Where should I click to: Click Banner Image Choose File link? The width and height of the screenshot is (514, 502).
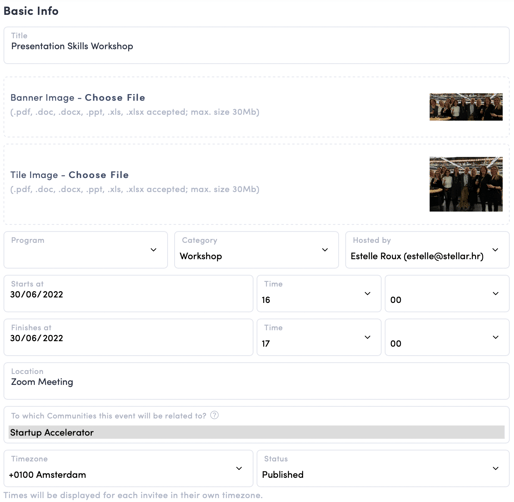[x=115, y=98]
